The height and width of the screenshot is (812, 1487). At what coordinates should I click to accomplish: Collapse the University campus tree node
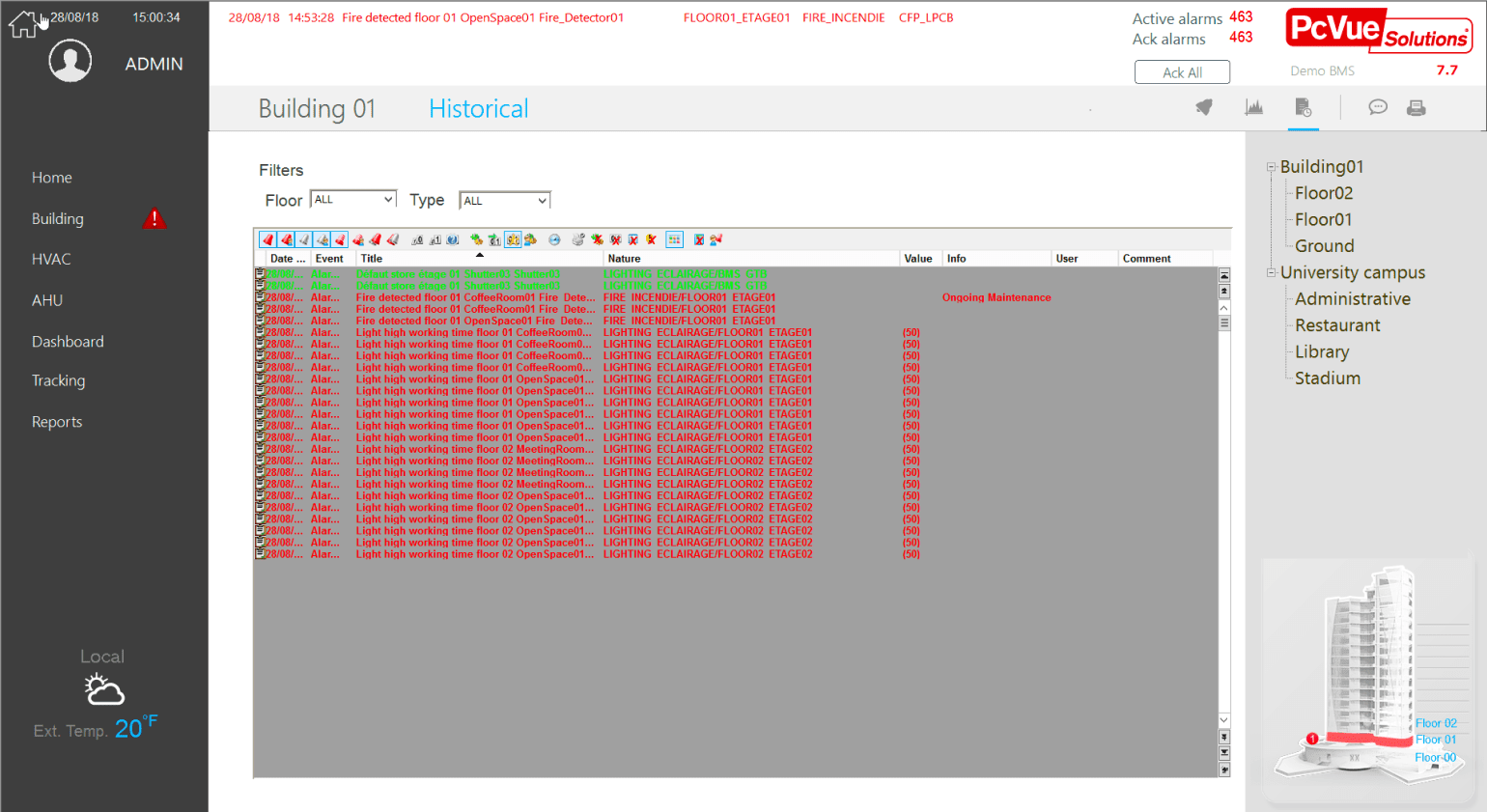(1272, 273)
